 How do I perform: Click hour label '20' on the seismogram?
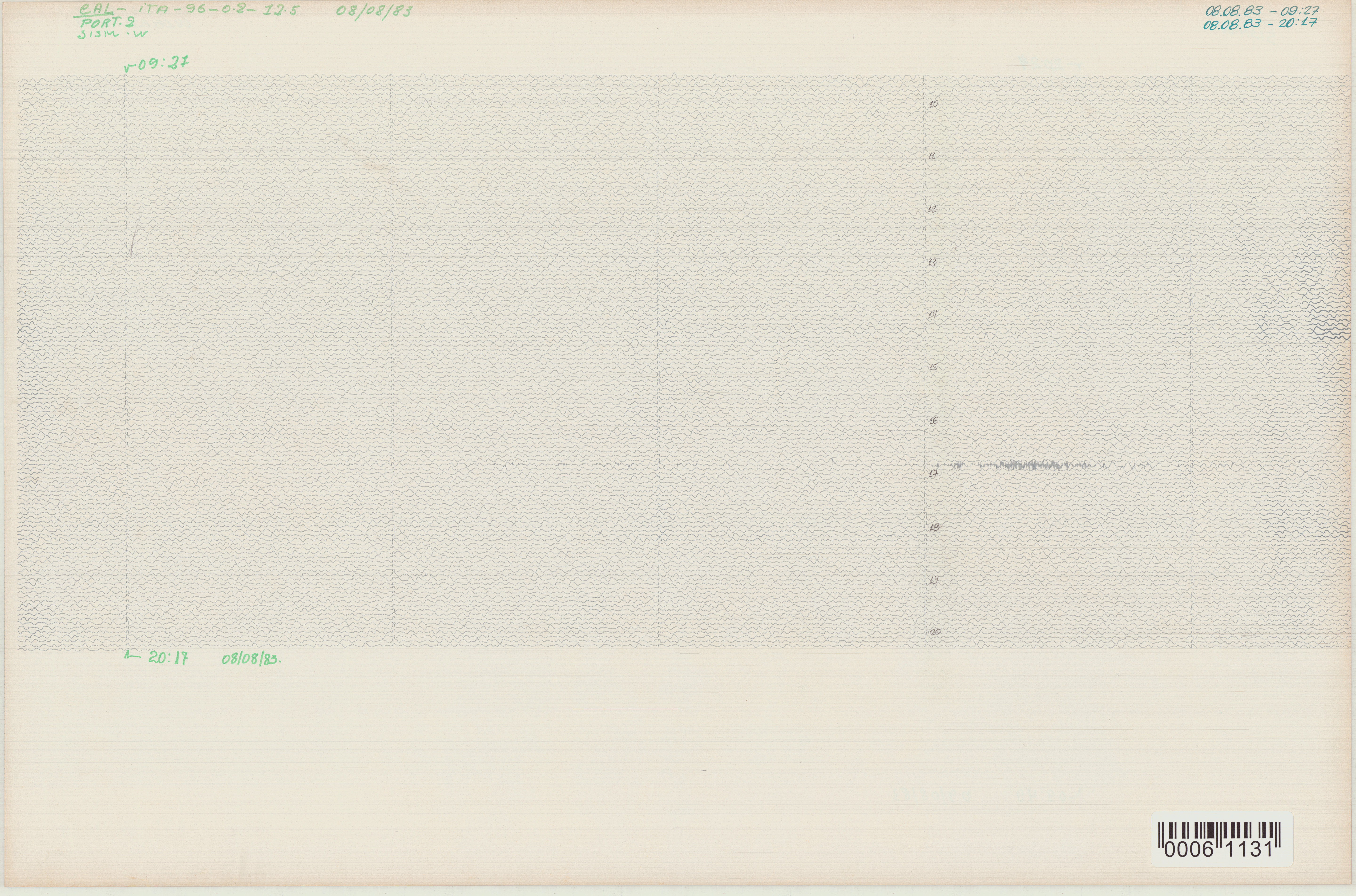coord(936,632)
